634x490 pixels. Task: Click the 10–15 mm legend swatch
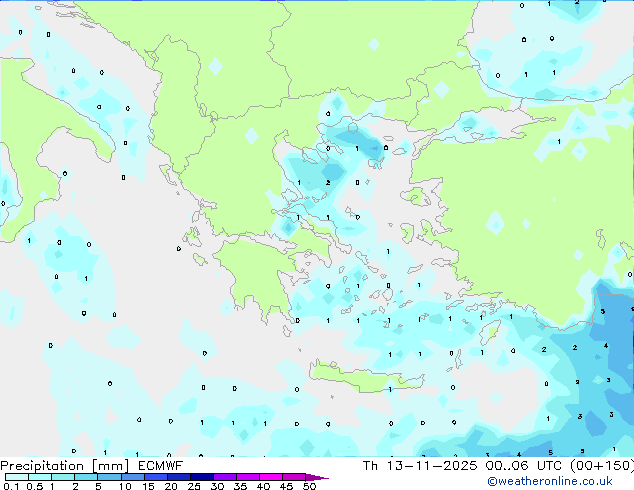133,477
